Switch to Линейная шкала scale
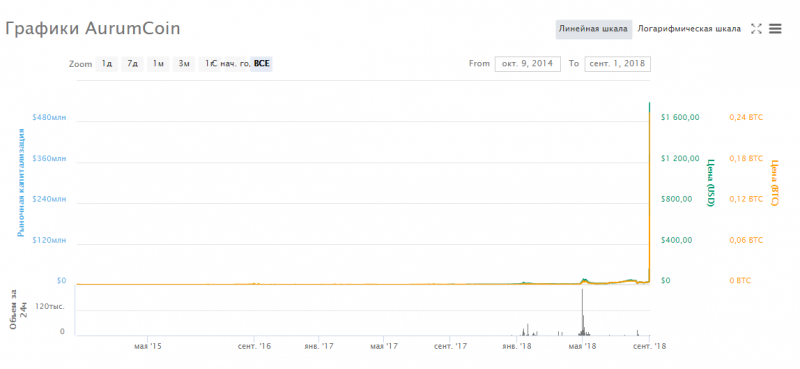The width and height of the screenshot is (800, 369). coord(593,29)
